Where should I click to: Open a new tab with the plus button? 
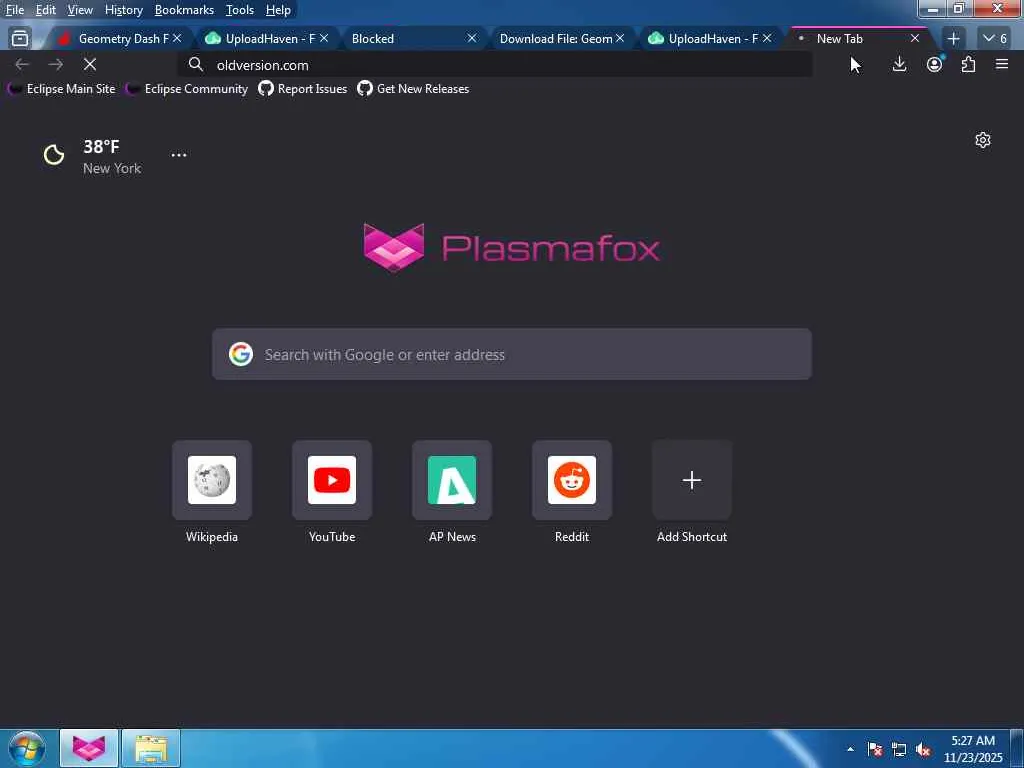(x=953, y=39)
